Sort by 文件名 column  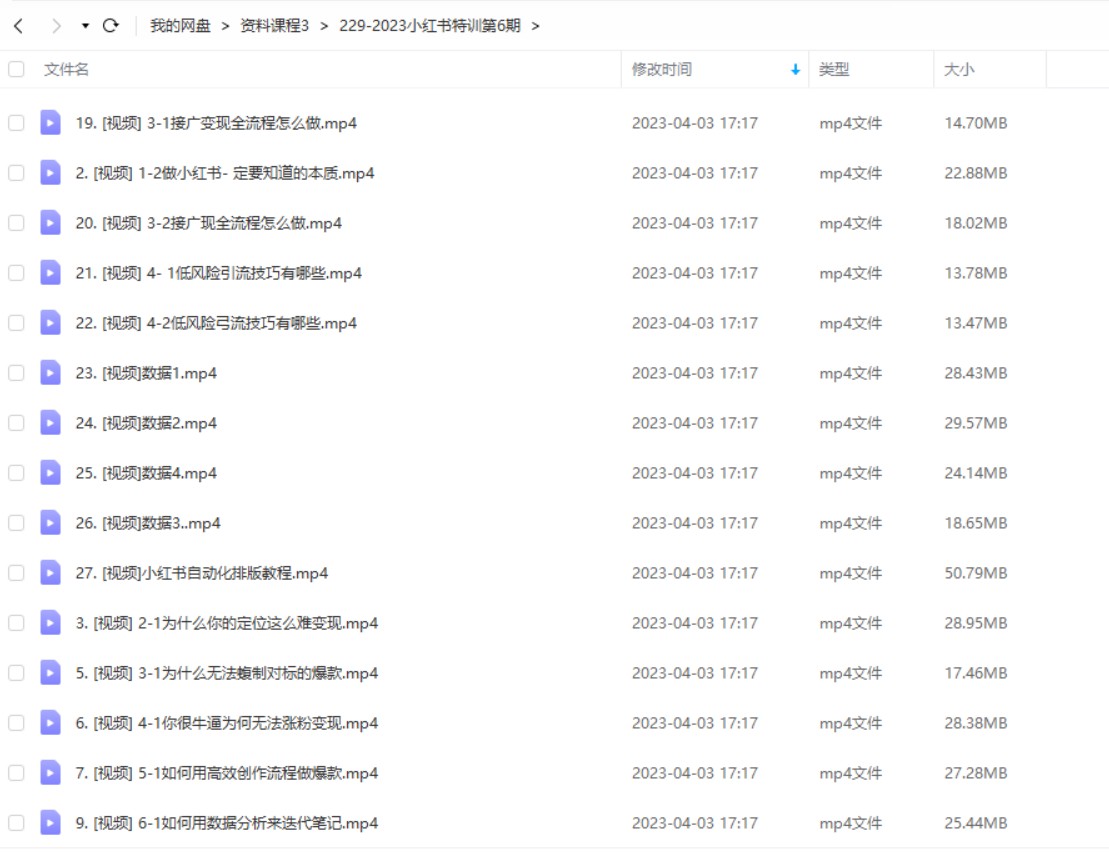click(66, 69)
